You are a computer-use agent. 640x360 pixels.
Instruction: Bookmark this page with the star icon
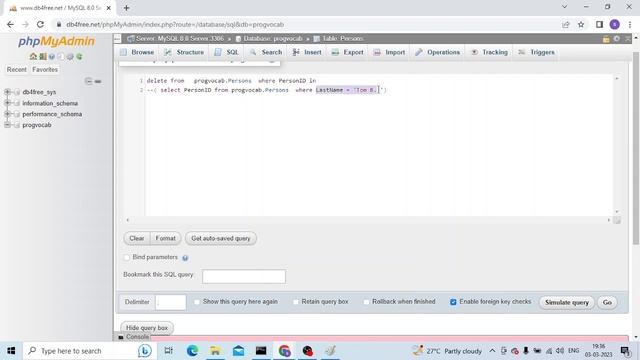coord(581,24)
